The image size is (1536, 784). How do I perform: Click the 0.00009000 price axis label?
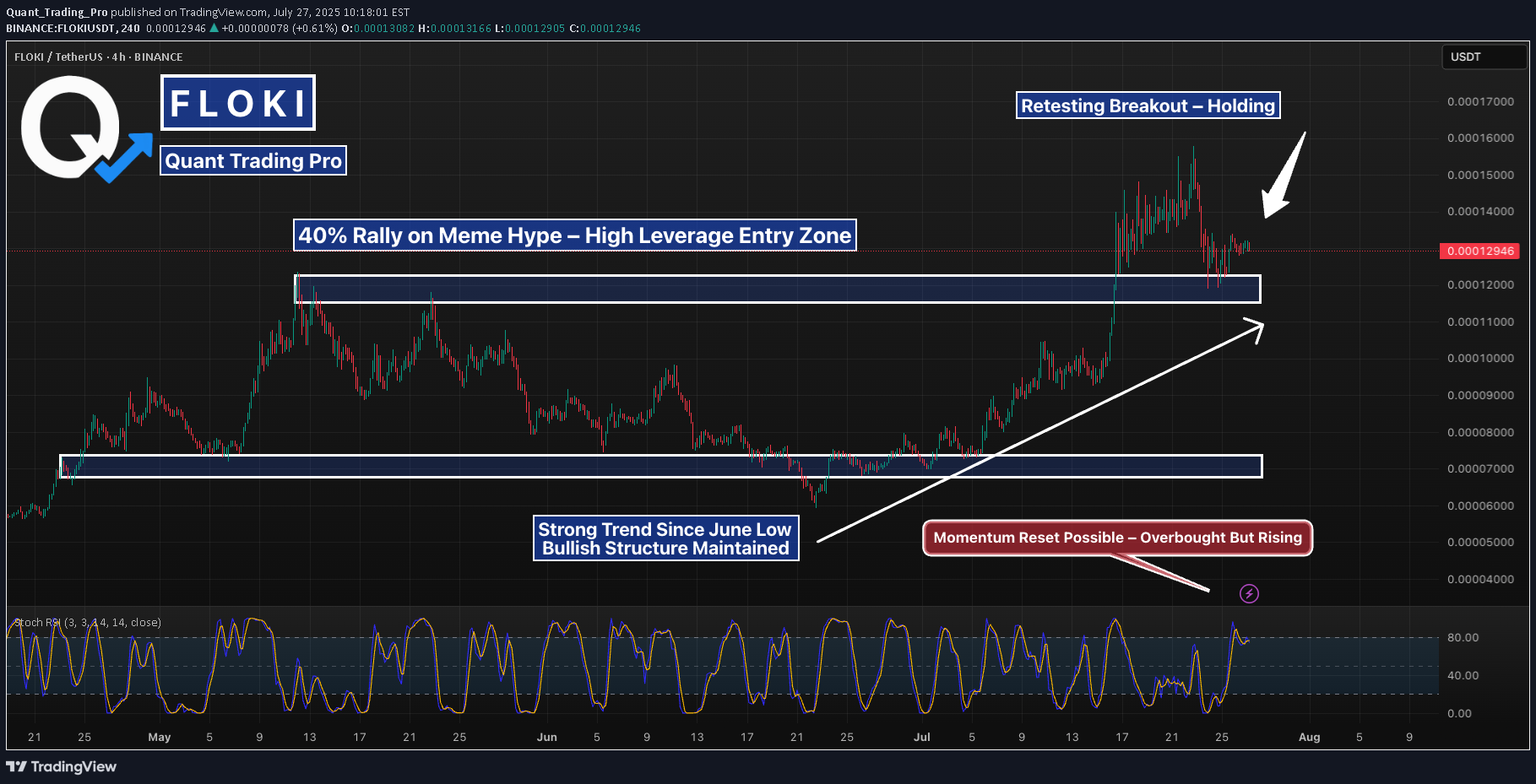[1480, 395]
